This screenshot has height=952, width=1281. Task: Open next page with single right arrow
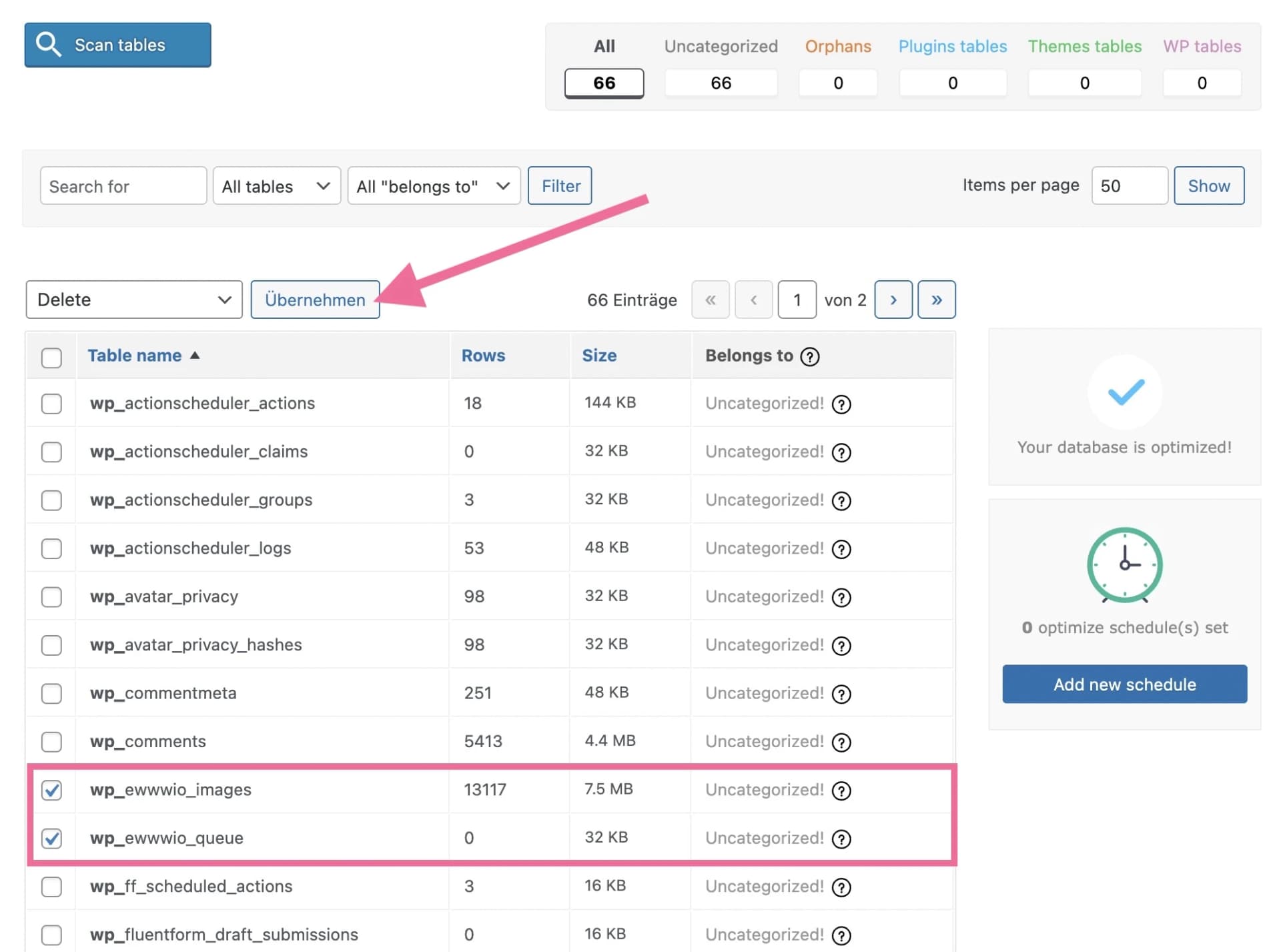[893, 300]
